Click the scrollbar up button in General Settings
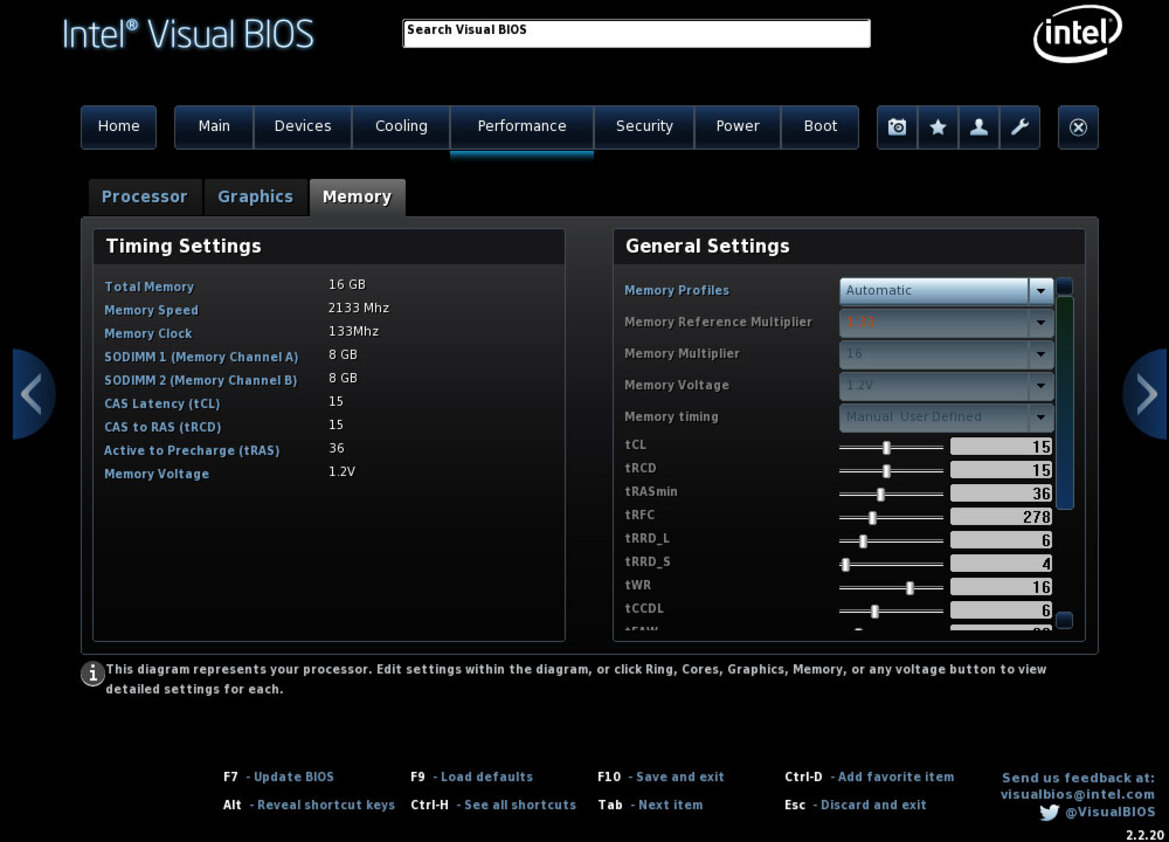 1065,286
